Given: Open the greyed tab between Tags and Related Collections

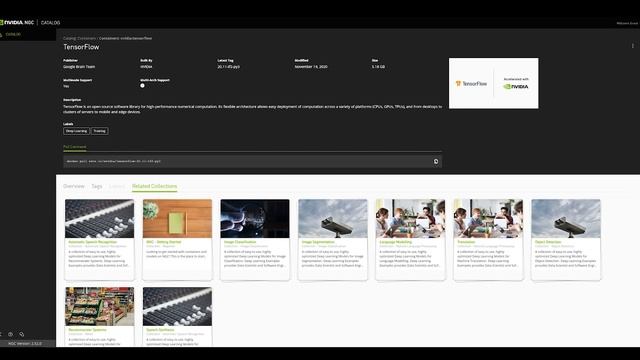Looking at the screenshot, I should [x=117, y=186].
